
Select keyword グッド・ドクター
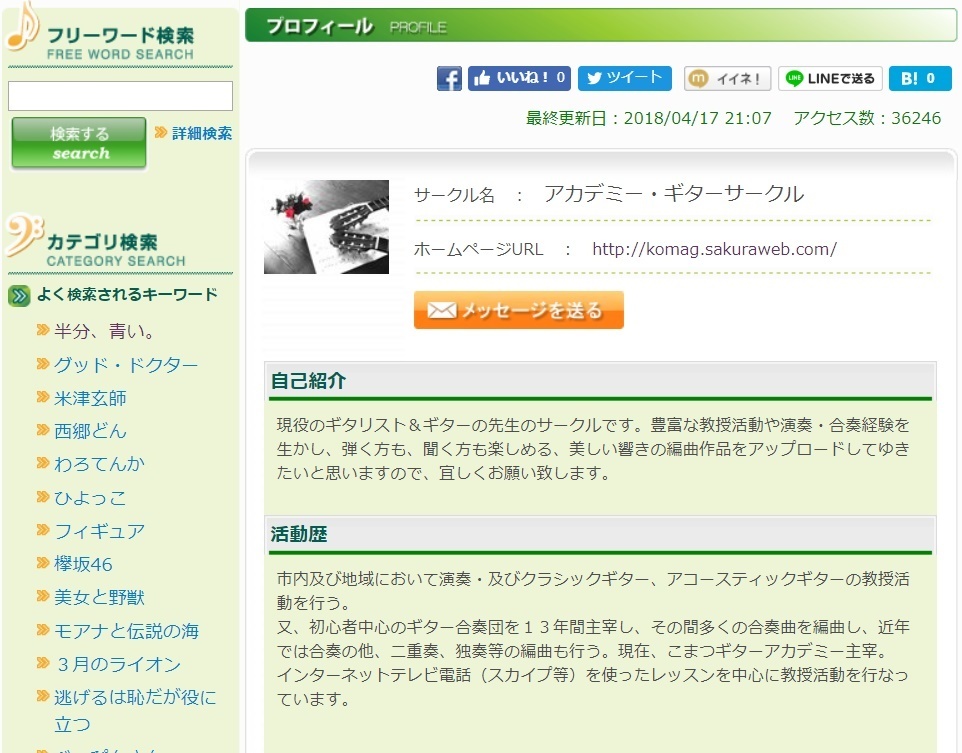coord(126,365)
